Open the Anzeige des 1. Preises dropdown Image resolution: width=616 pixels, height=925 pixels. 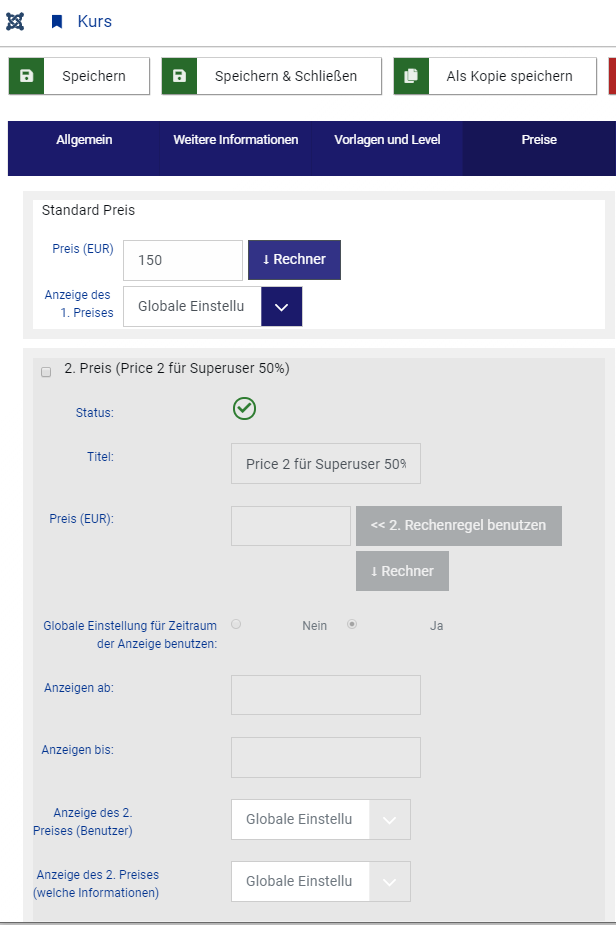coord(281,306)
